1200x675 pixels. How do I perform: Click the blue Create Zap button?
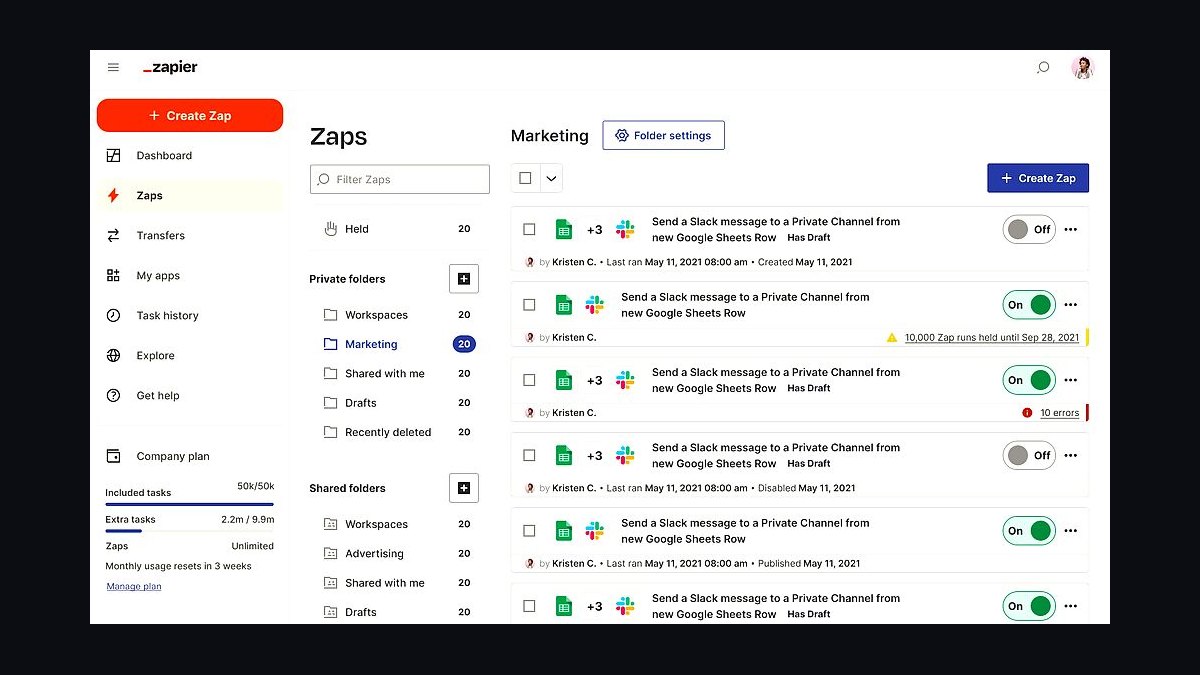pyautogui.click(x=1038, y=178)
